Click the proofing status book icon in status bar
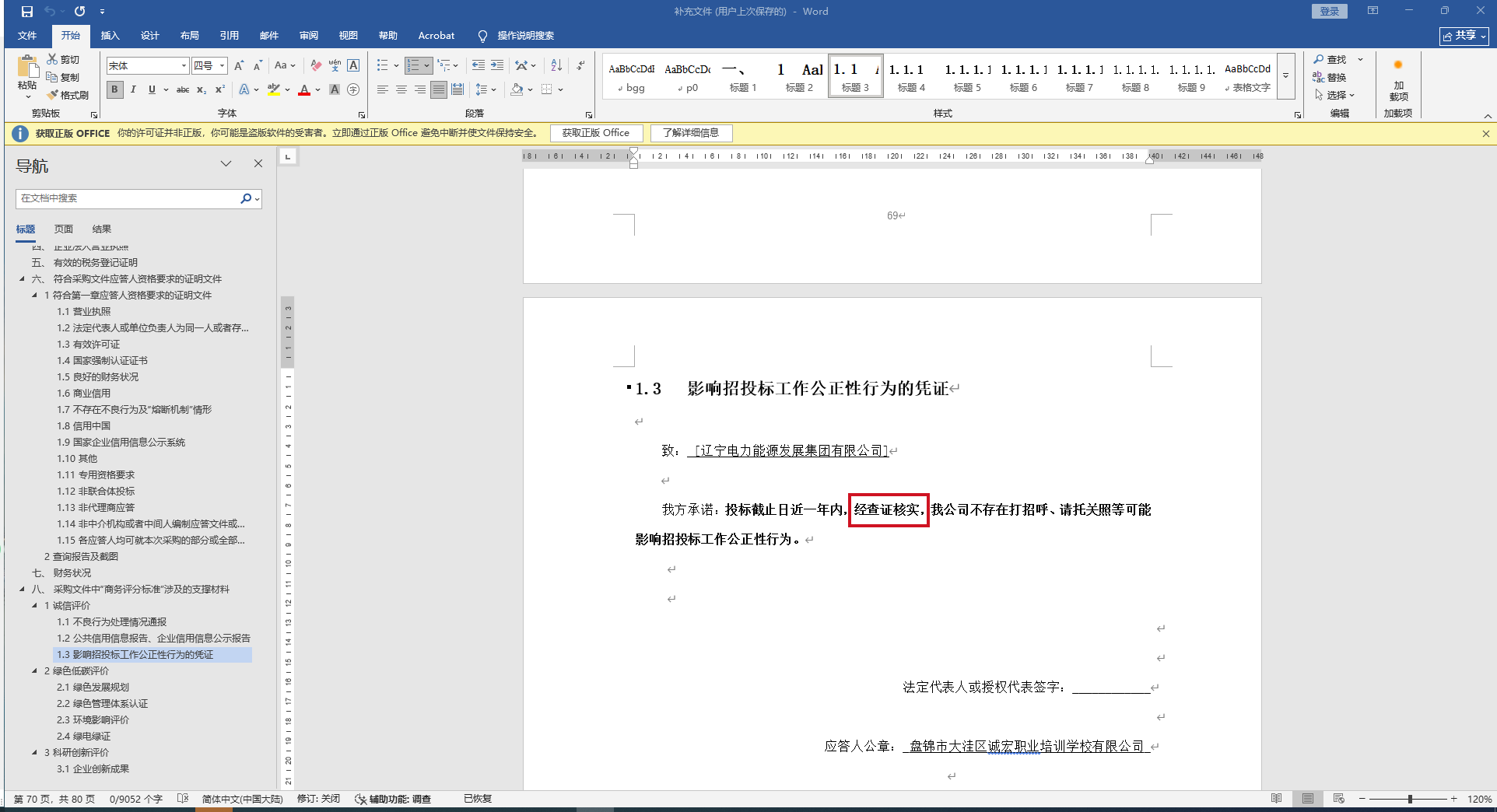The image size is (1497, 812). click(183, 799)
